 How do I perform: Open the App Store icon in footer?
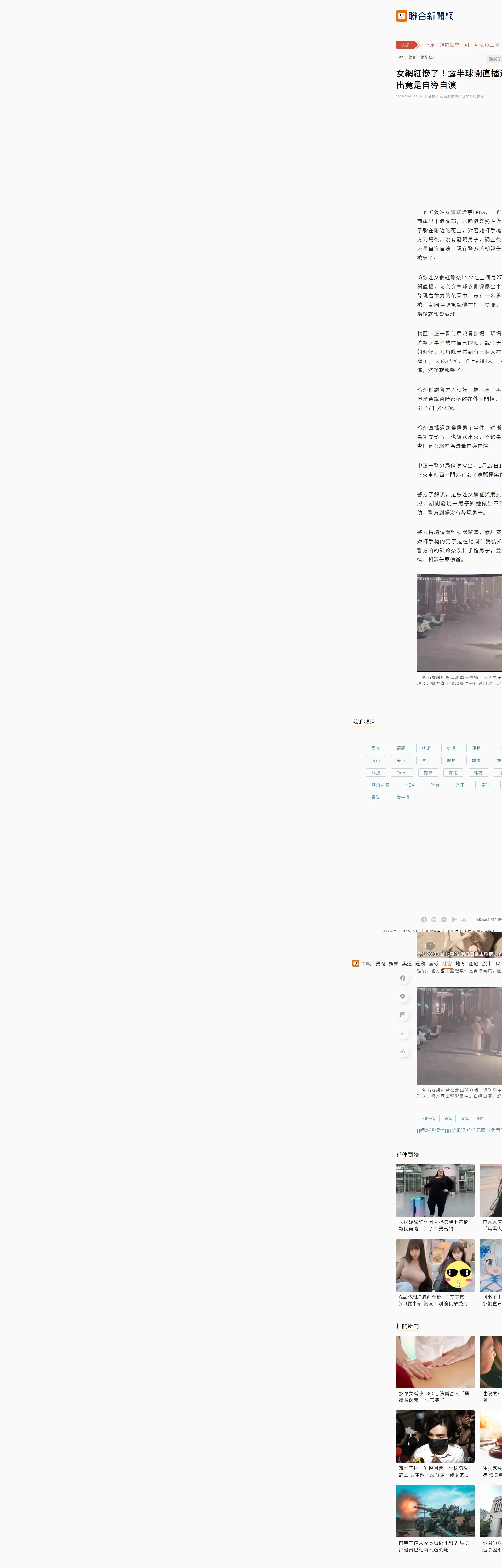464,919
